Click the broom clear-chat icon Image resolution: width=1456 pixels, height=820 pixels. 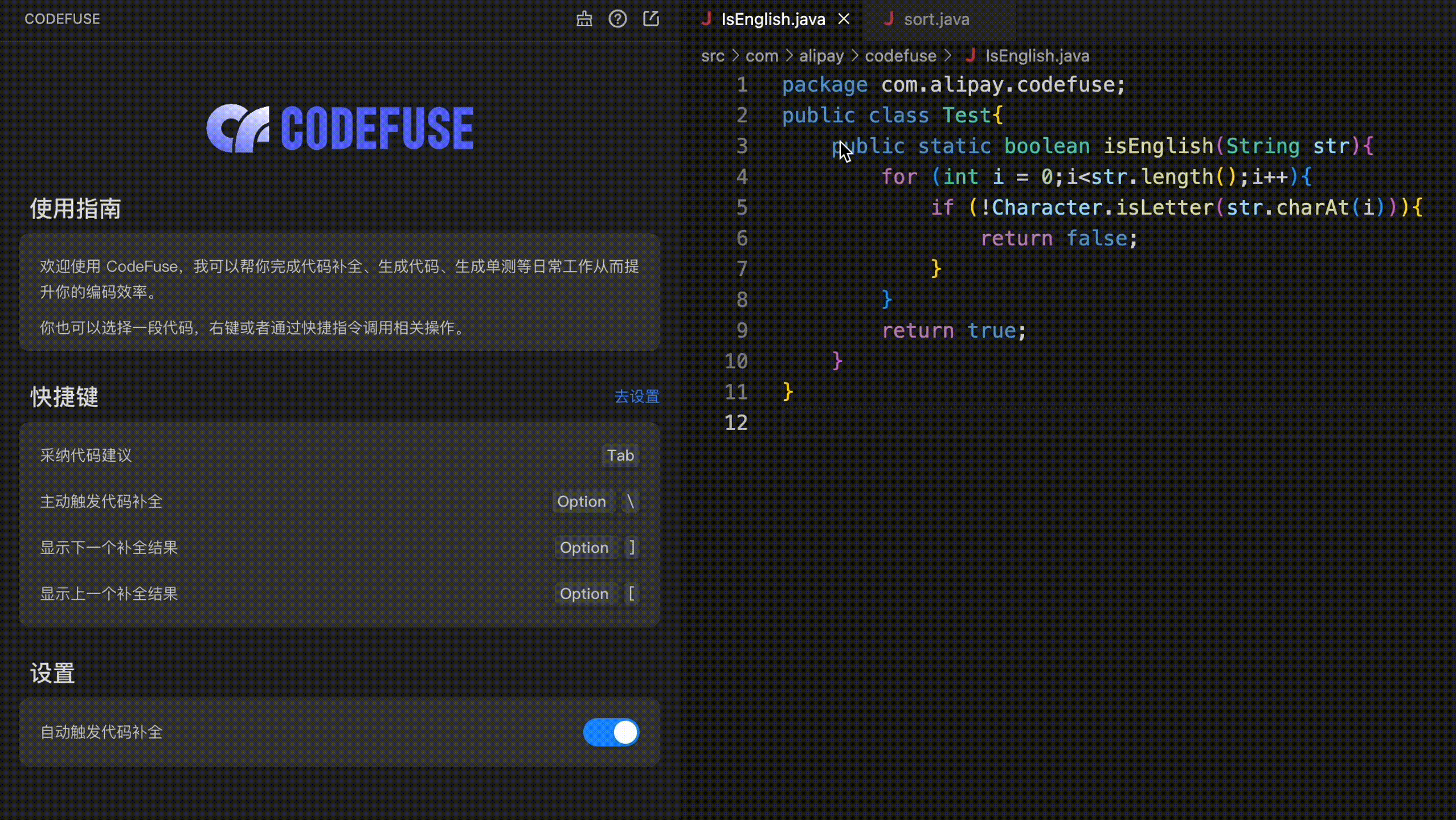[584, 19]
